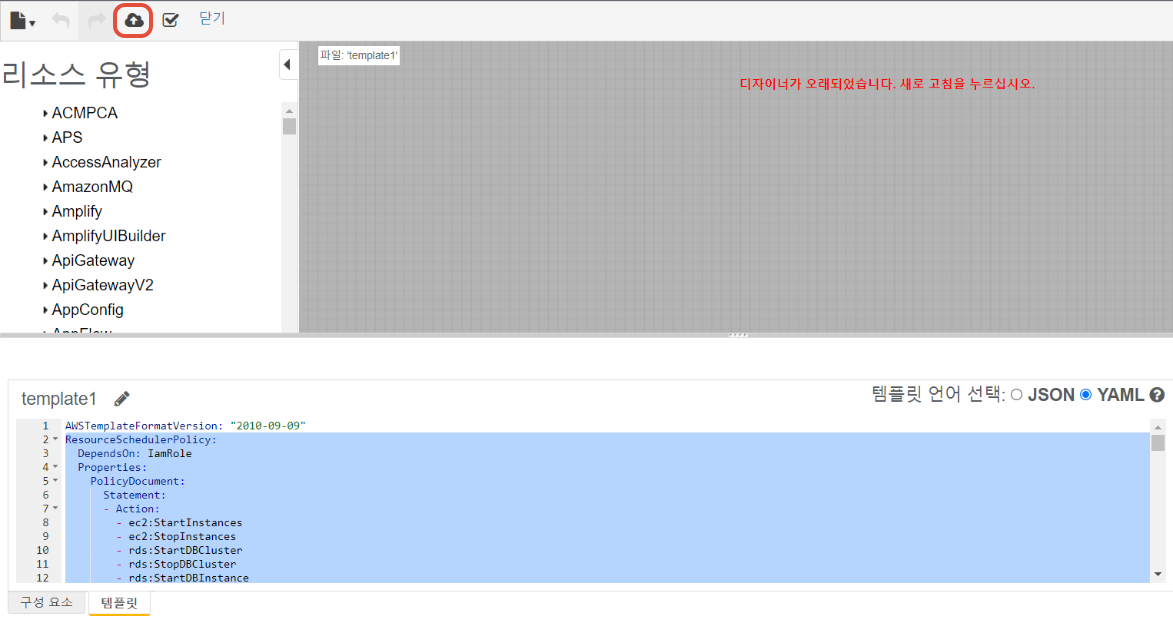Click the cloud upload Create Stack icon
This screenshot has height=623, width=1173.
[133, 20]
